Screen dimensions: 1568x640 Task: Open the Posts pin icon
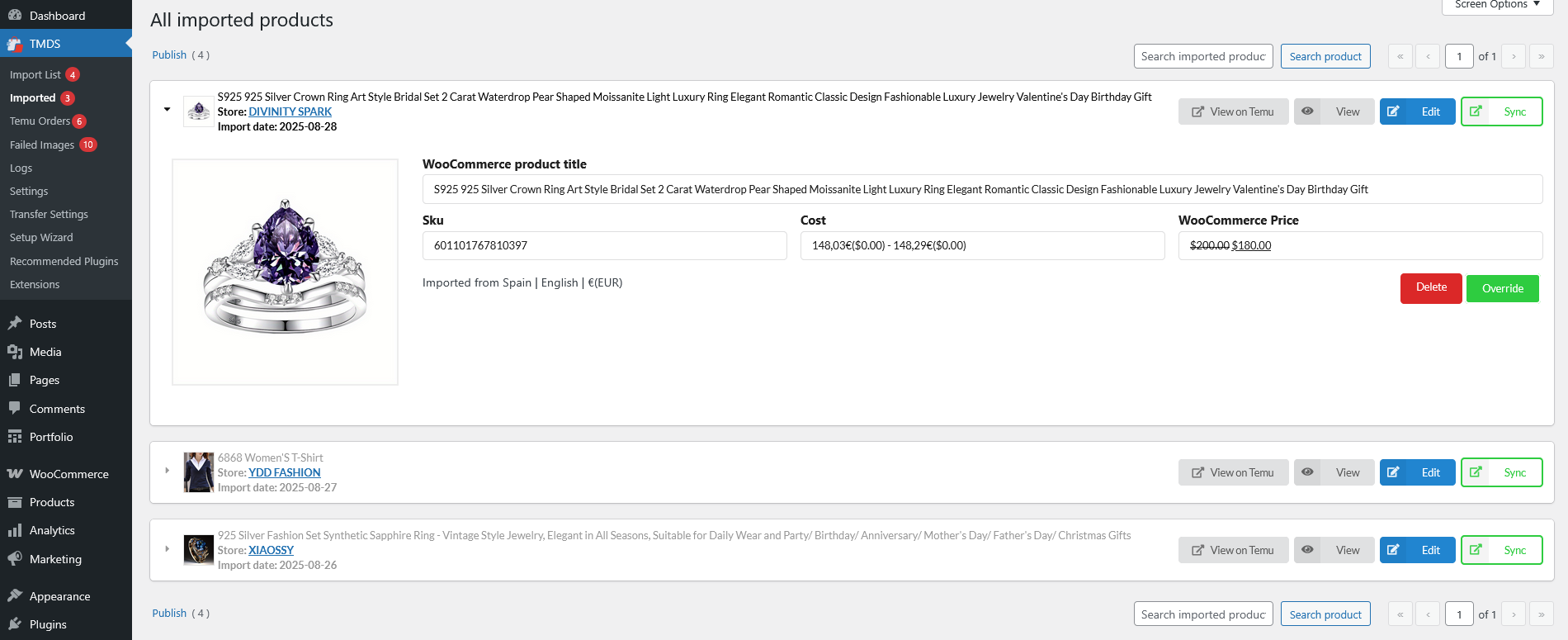click(15, 324)
